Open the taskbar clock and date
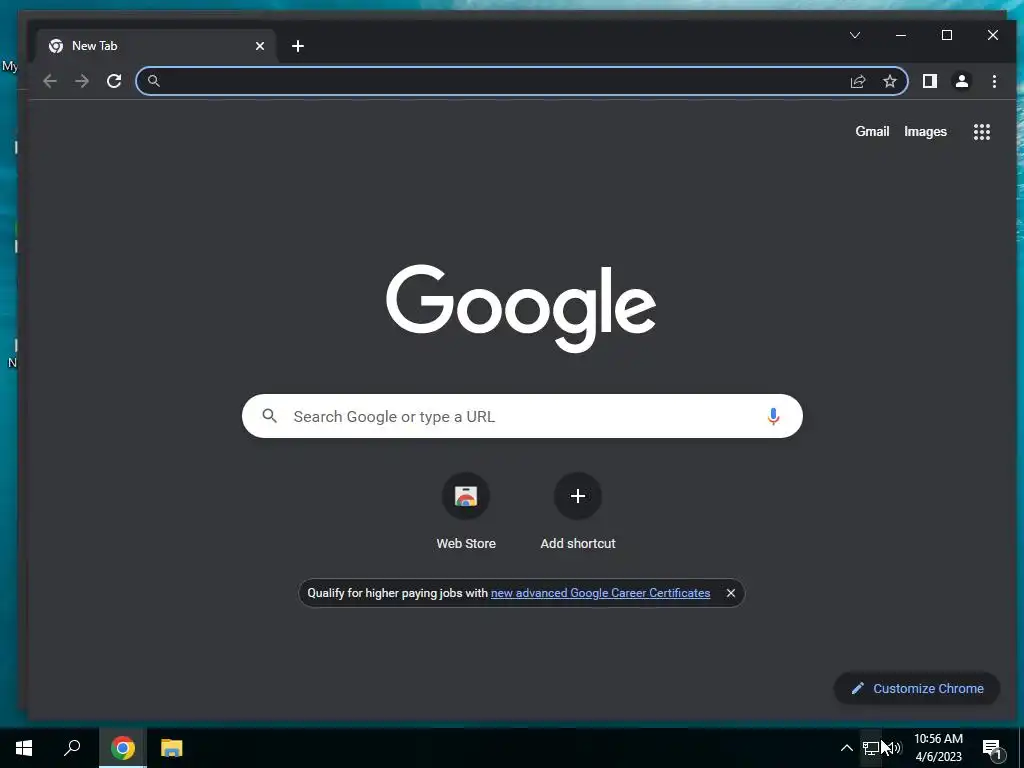This screenshot has width=1024, height=768. [x=938, y=748]
